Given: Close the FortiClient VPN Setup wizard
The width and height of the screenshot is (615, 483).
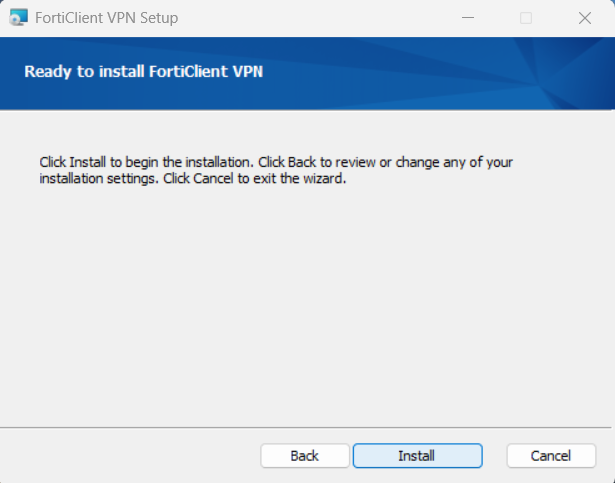Looking at the screenshot, I should click(584, 18).
